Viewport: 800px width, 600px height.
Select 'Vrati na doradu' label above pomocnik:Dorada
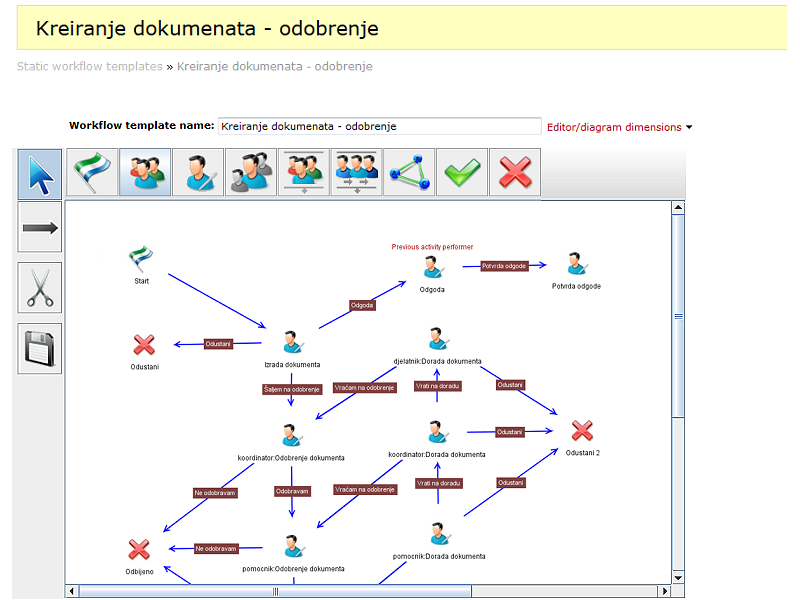(x=439, y=483)
